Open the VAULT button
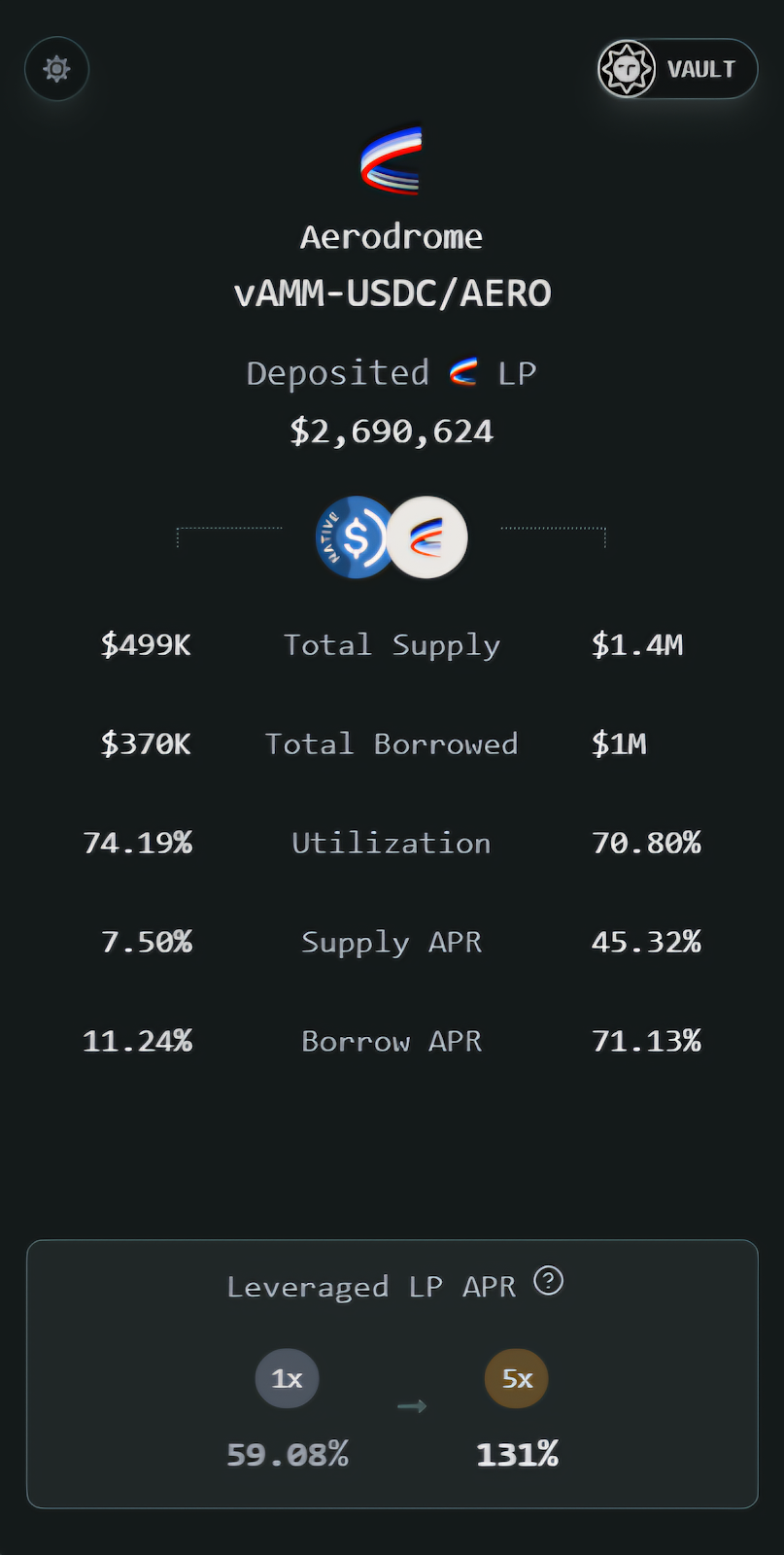The width and height of the screenshot is (784, 1555). [x=677, y=69]
